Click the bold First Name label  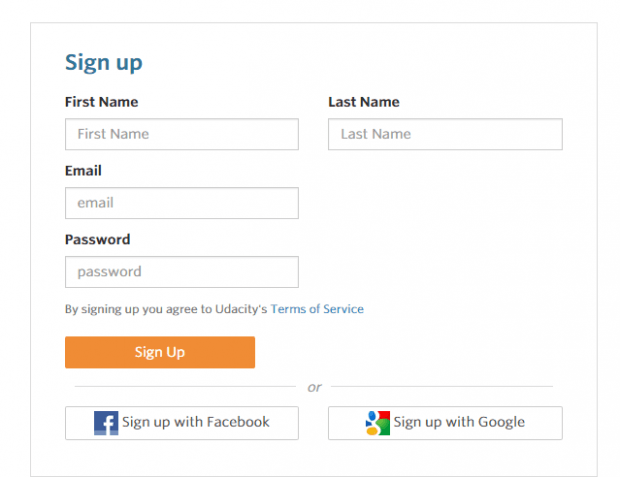pos(102,102)
